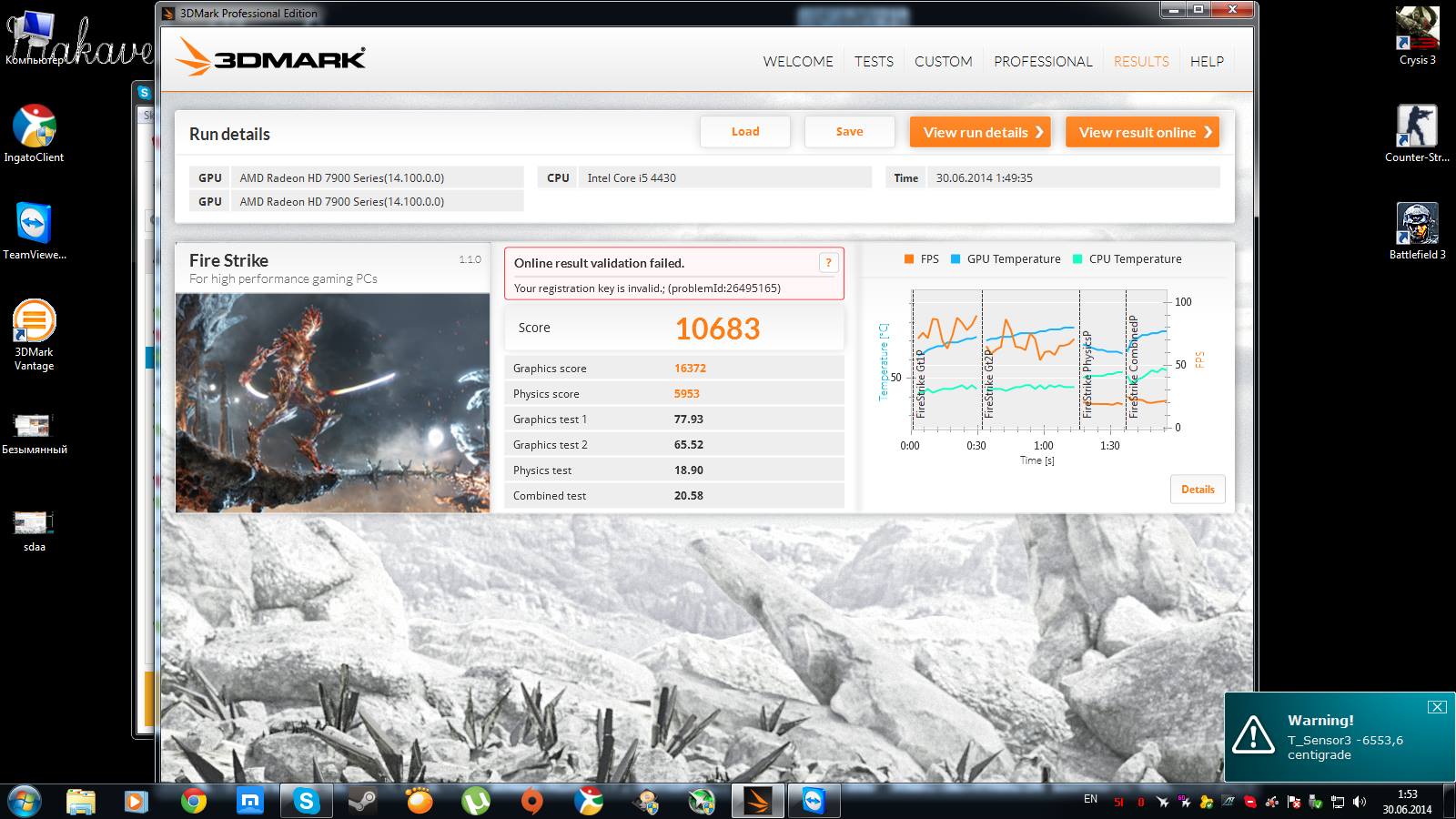Switch to Skype in the taskbar
This screenshot has width=1456, height=819.
(x=306, y=802)
